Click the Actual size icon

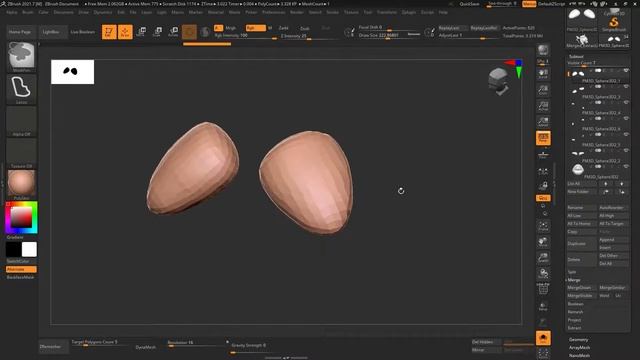coord(543,106)
